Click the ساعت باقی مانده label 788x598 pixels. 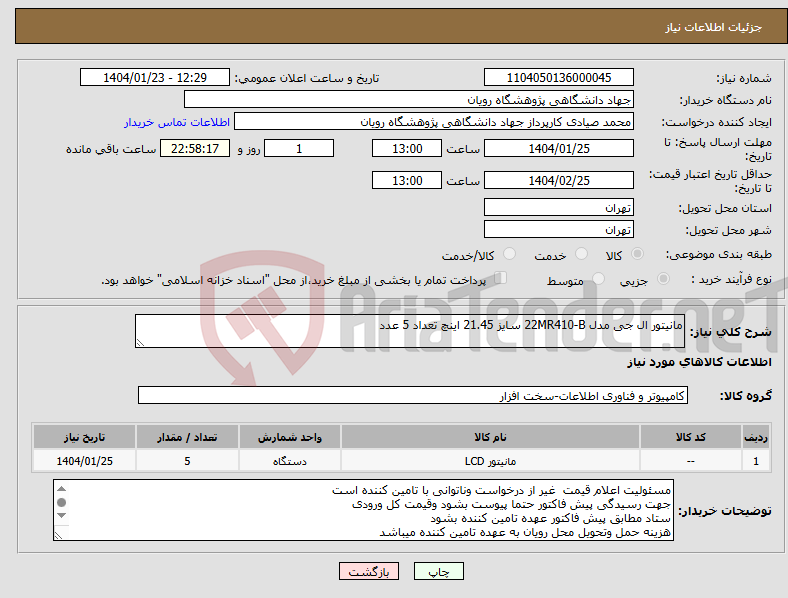click(x=111, y=149)
